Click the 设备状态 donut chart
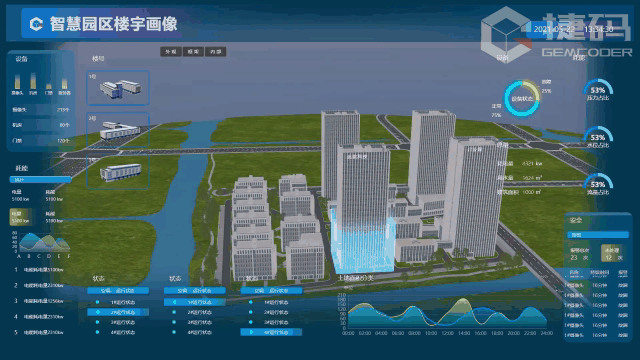The height and width of the screenshot is (360, 640). [522, 98]
